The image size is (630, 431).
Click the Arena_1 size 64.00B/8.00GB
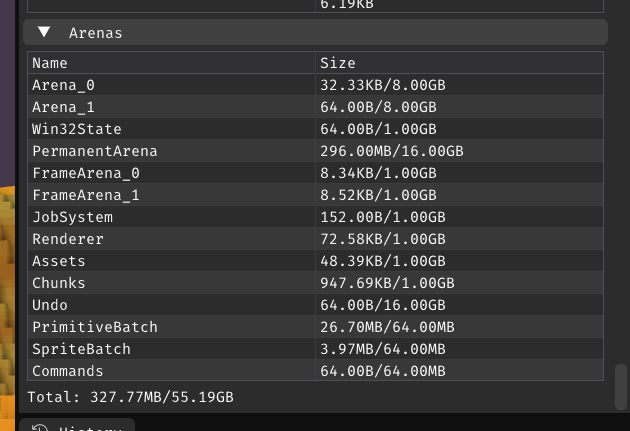(x=378, y=107)
